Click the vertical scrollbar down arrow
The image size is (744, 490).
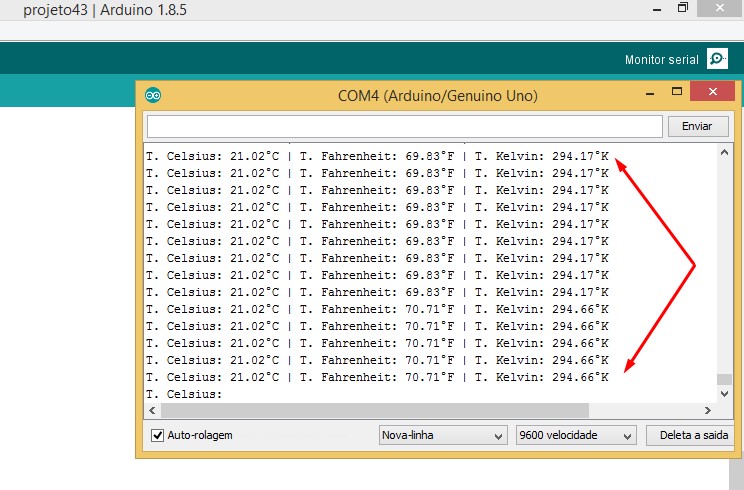pyautogui.click(x=724, y=394)
